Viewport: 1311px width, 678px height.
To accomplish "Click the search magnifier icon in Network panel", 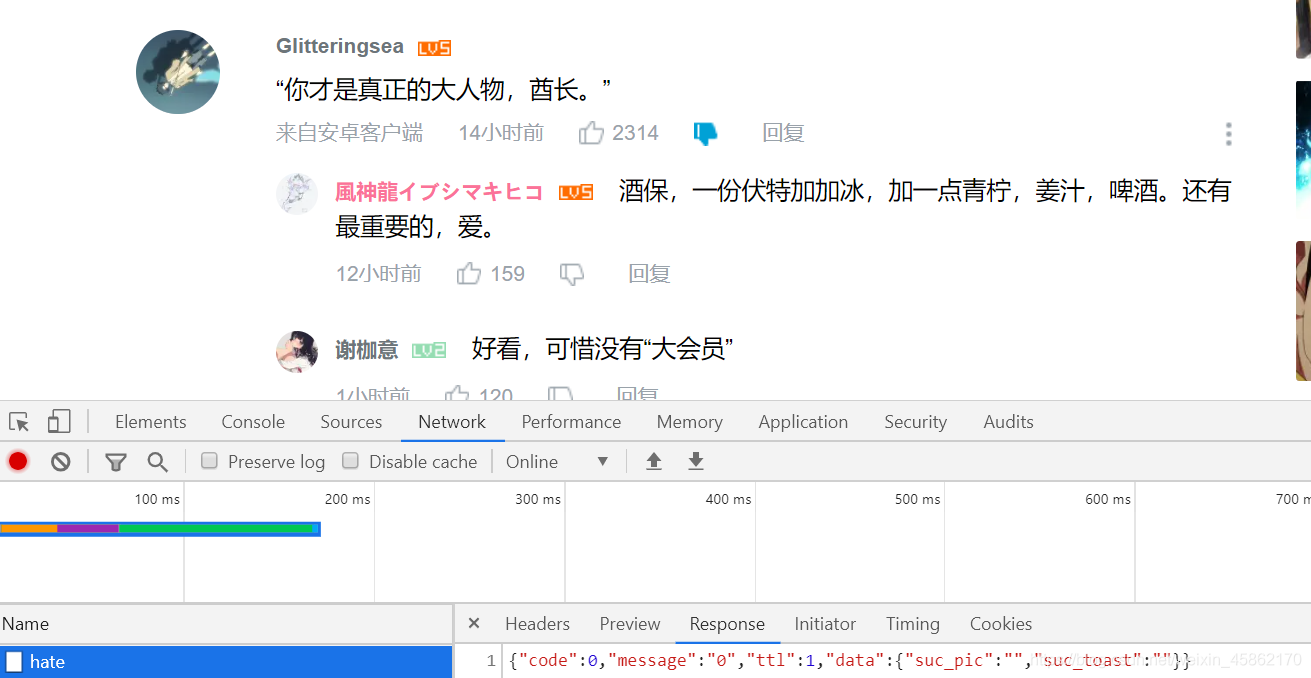I will (x=158, y=461).
